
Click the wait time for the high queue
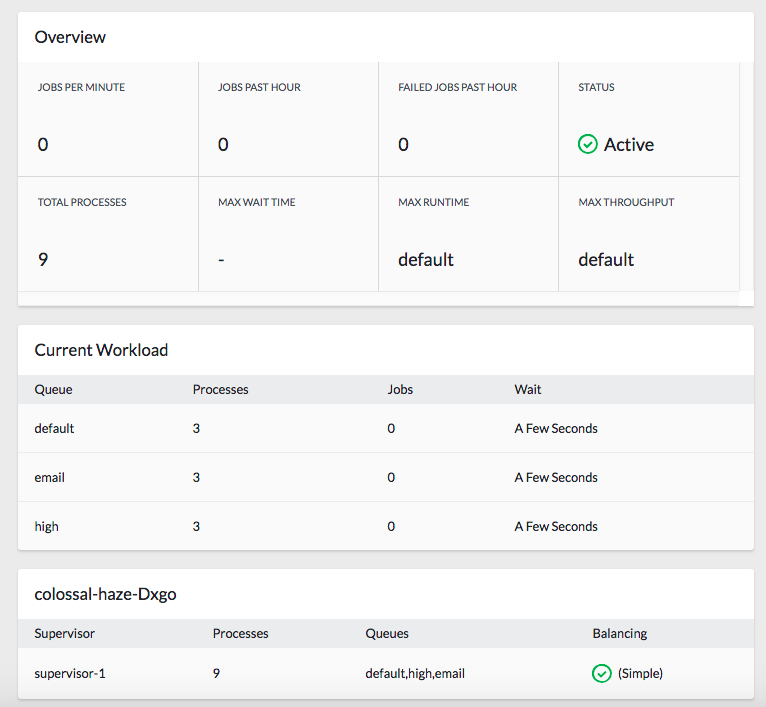tap(556, 526)
